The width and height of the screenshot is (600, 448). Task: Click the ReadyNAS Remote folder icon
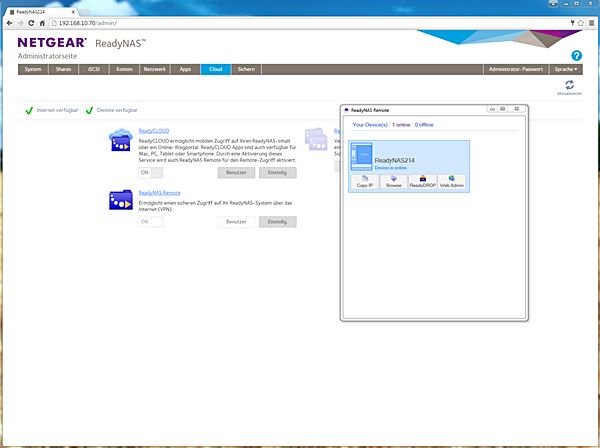[x=121, y=200]
